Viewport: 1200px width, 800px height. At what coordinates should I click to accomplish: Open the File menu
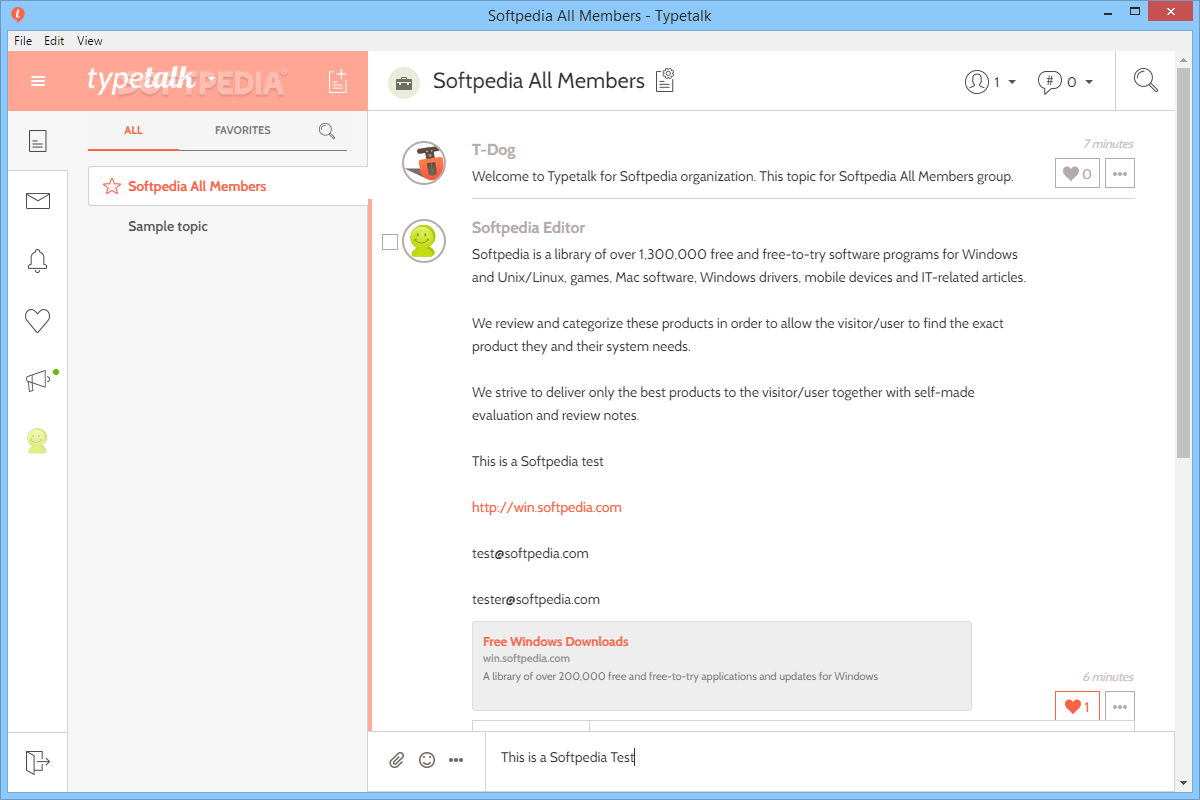23,41
